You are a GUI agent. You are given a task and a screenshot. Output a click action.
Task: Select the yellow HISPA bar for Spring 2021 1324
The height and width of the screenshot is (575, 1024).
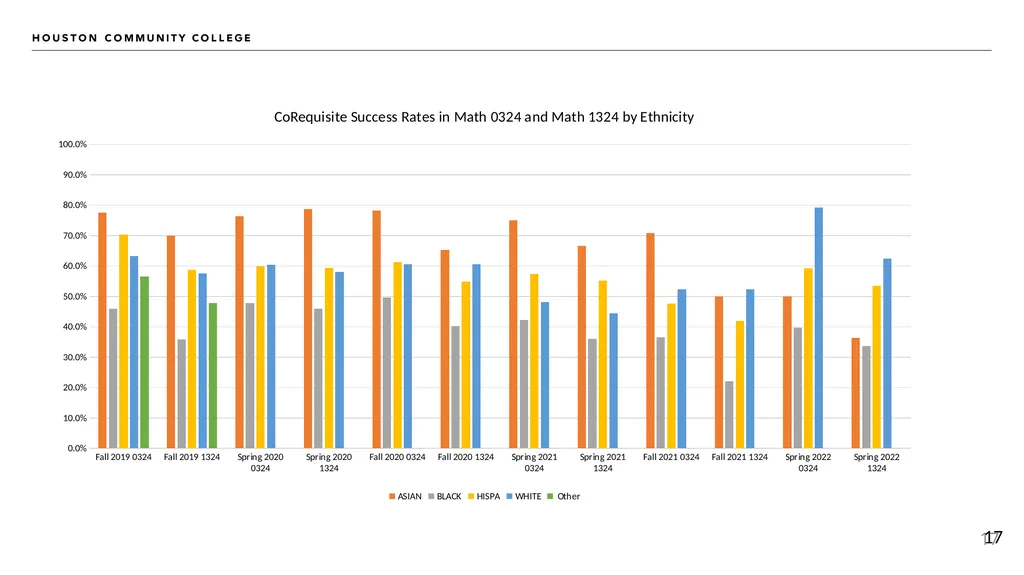pyautogui.click(x=603, y=365)
